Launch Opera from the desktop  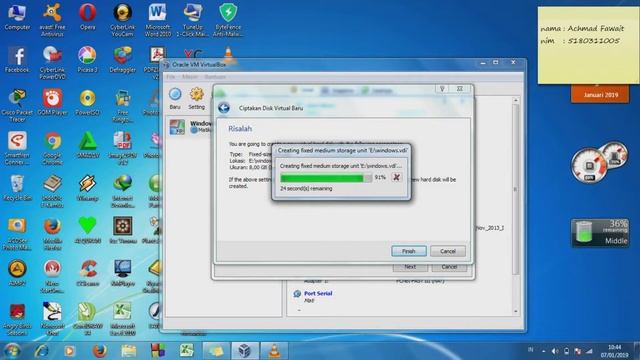[x=87, y=18]
